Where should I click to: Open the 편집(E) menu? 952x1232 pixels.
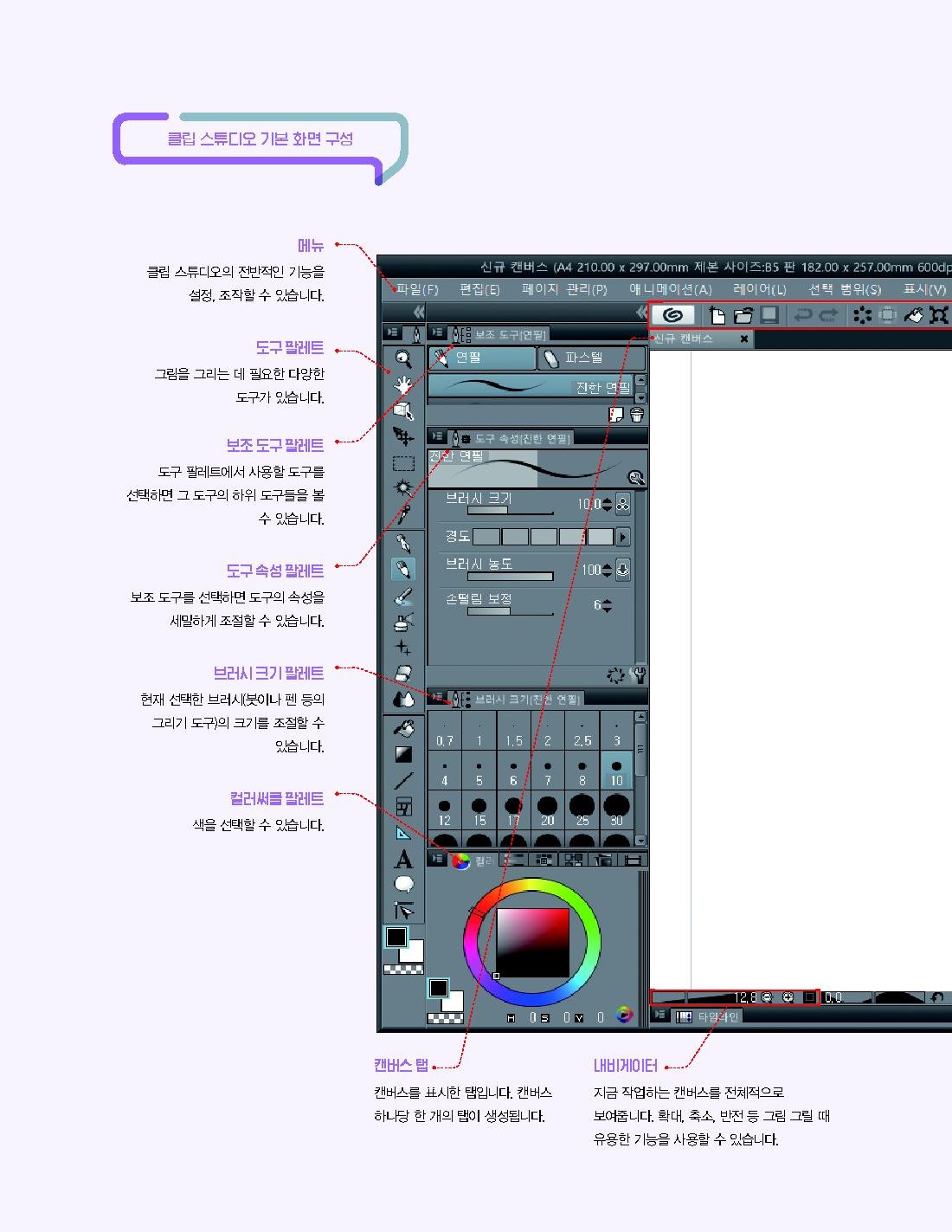pyautogui.click(x=479, y=289)
